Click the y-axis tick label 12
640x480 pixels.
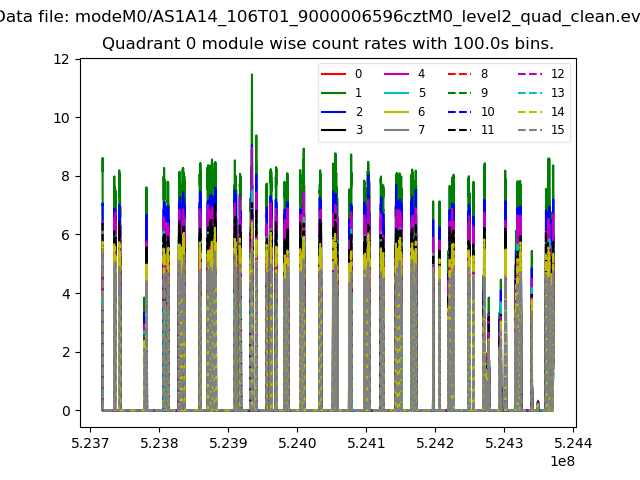click(61, 59)
